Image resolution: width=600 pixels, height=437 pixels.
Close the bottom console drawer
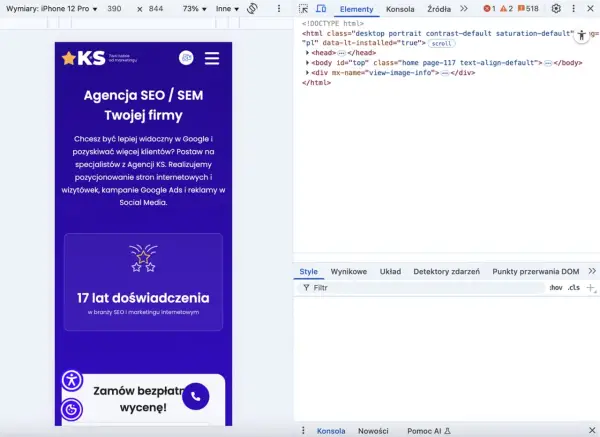pos(592,430)
